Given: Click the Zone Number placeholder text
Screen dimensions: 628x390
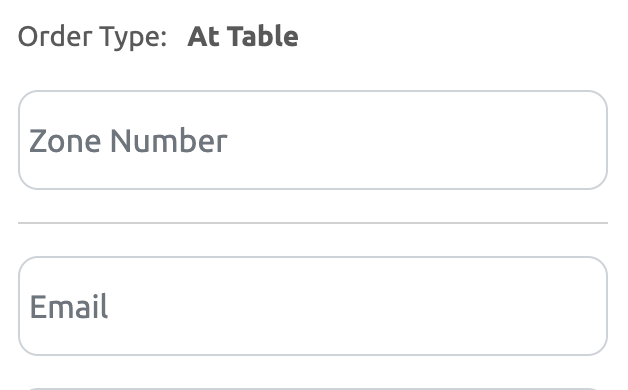Looking at the screenshot, I should click(128, 141).
